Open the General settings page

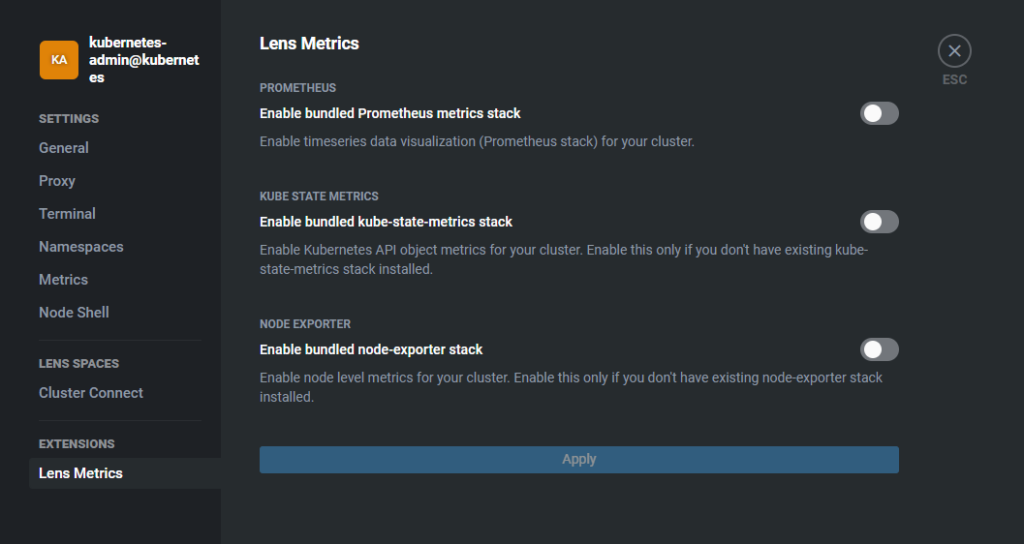click(63, 148)
